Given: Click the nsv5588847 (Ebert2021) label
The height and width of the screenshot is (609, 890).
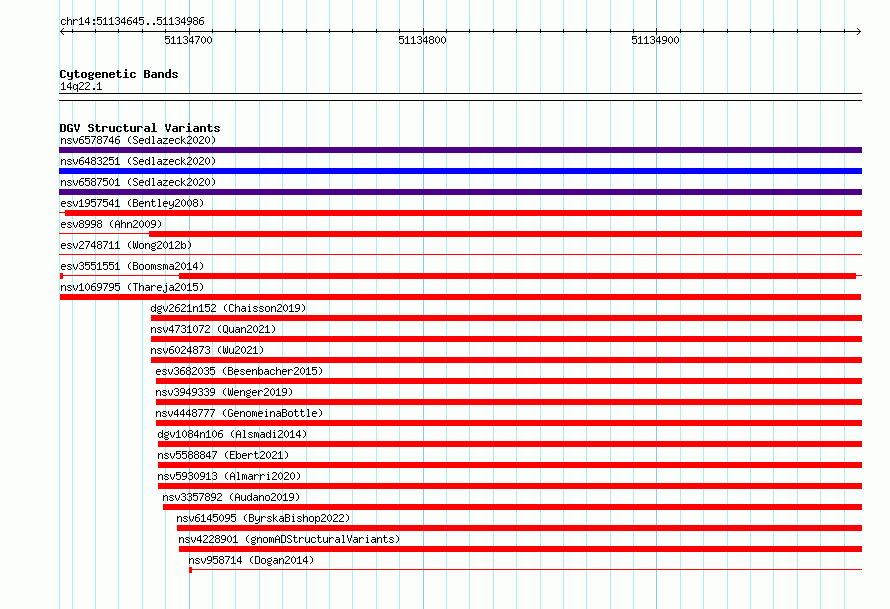Looking at the screenshot, I should pyautogui.click(x=223, y=455).
